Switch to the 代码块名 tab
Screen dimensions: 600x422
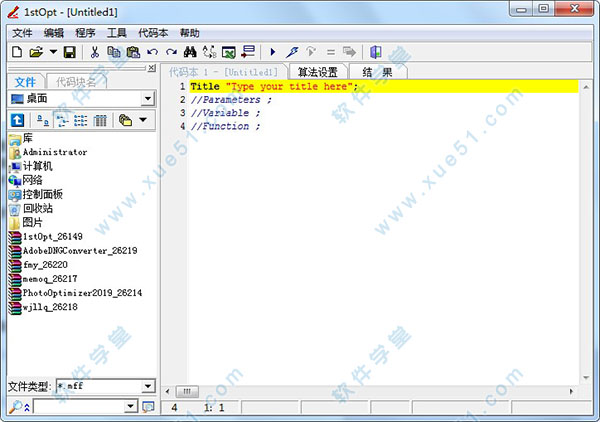76,81
